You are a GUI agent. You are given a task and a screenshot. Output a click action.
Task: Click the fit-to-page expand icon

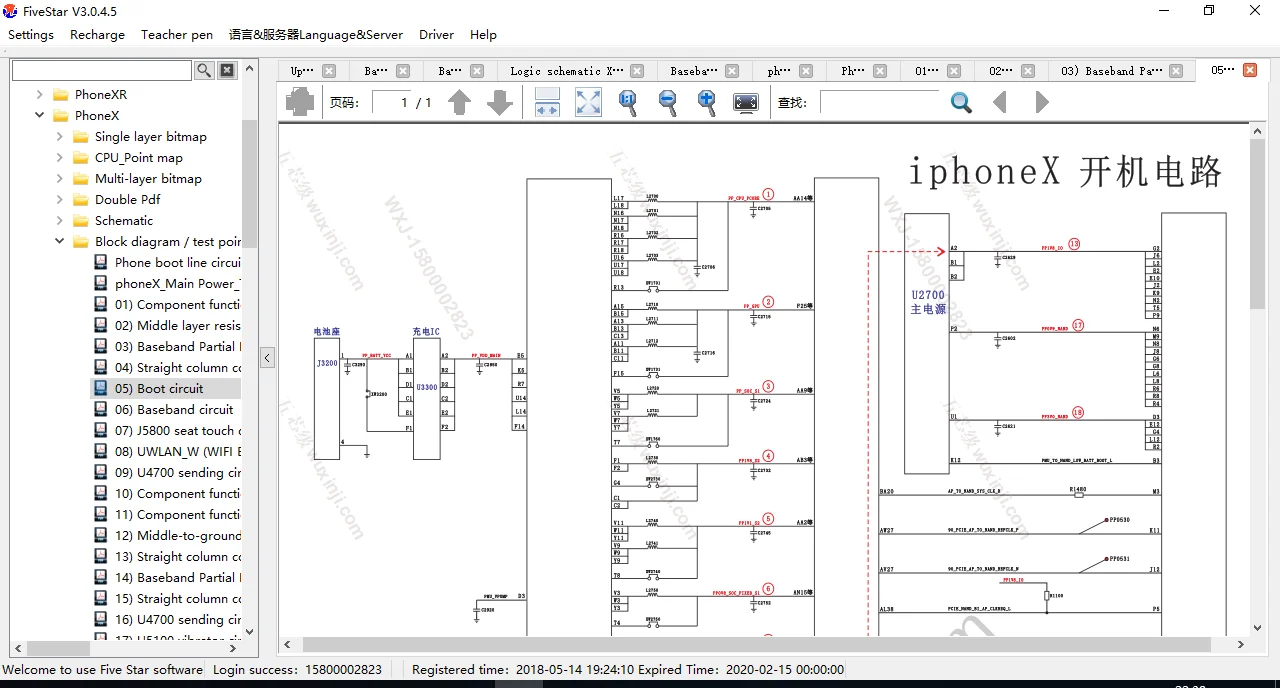588,102
